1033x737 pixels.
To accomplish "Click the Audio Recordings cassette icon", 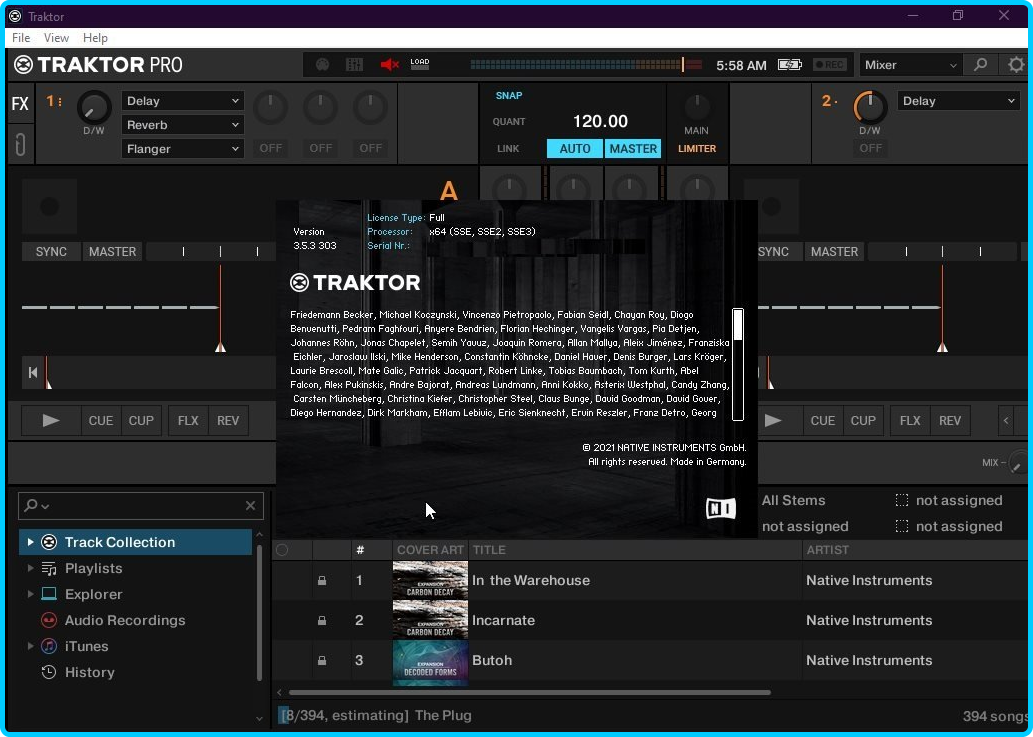I will tap(49, 620).
